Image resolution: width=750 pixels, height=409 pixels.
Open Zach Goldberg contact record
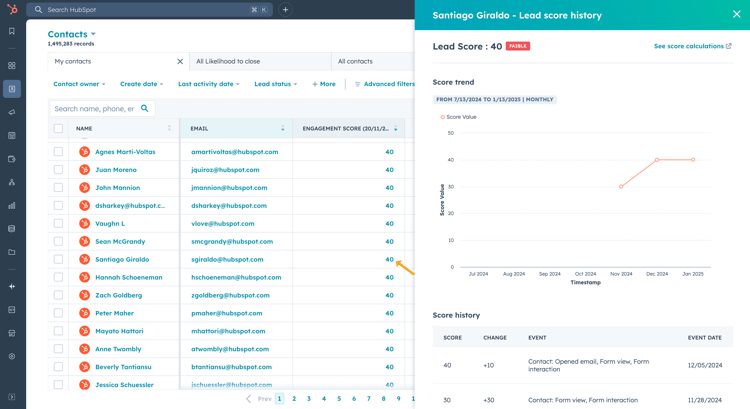tap(119, 295)
